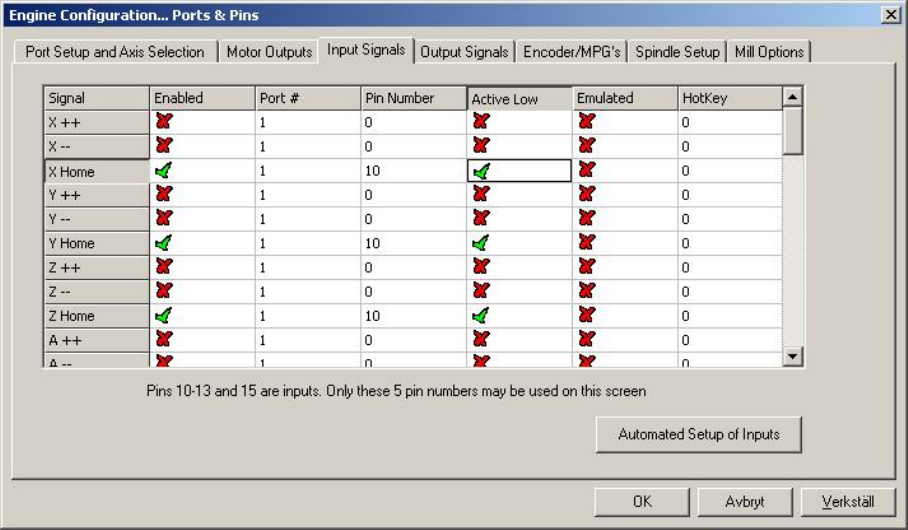The height and width of the screenshot is (530, 908).
Task: Select Port # cell for X Home row
Action: click(308, 171)
